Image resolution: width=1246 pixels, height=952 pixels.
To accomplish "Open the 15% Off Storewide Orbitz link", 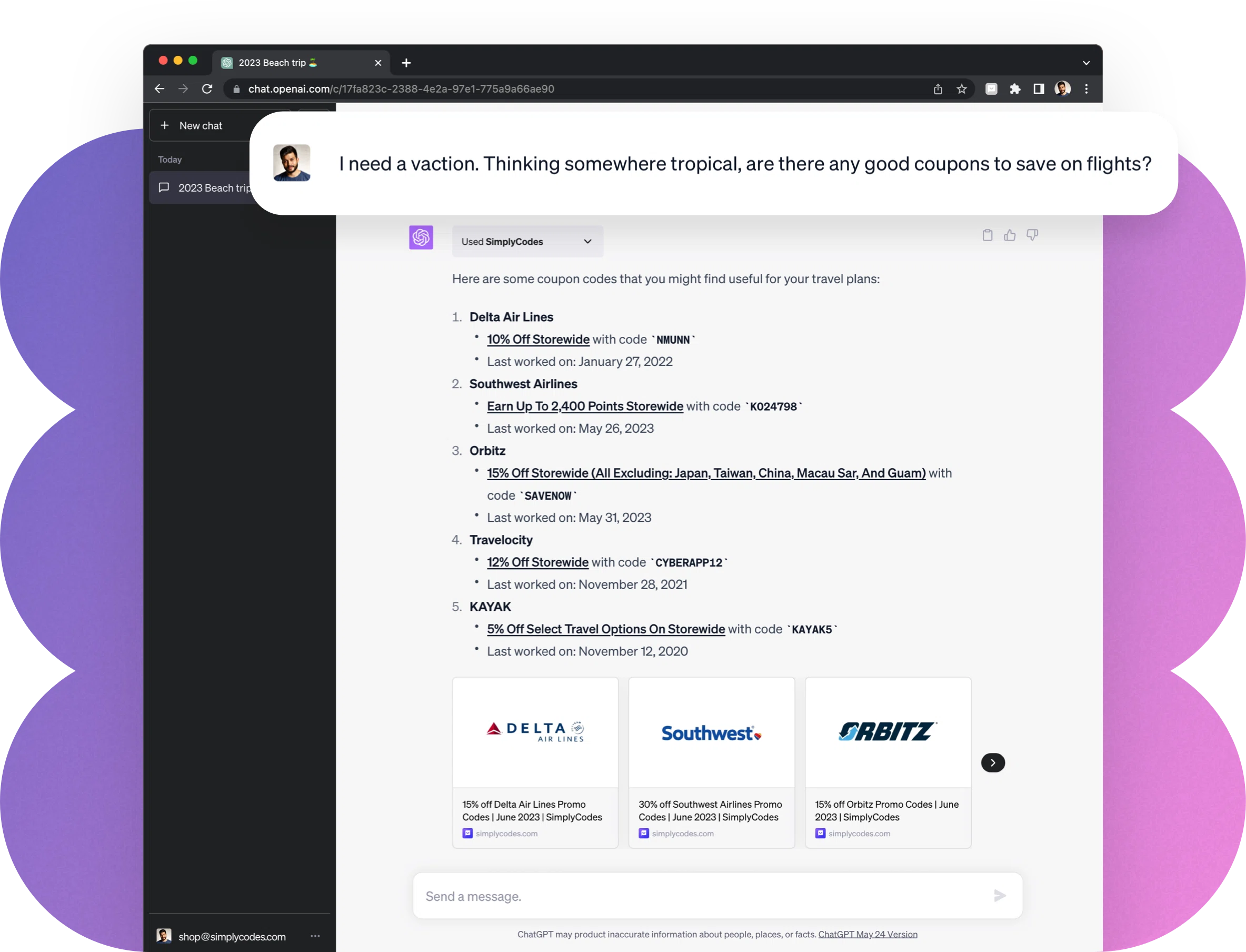I will pyautogui.click(x=706, y=473).
